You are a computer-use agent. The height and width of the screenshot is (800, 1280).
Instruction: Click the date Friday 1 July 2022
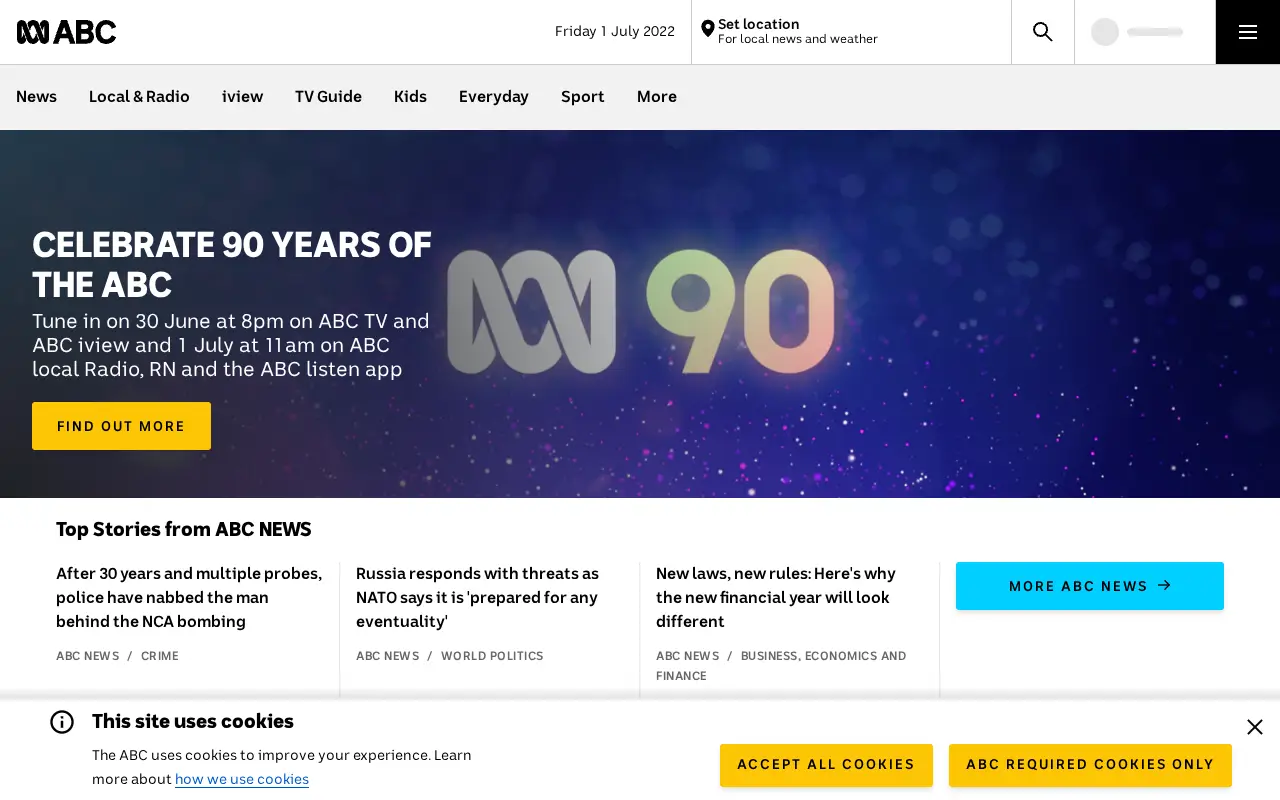(615, 32)
